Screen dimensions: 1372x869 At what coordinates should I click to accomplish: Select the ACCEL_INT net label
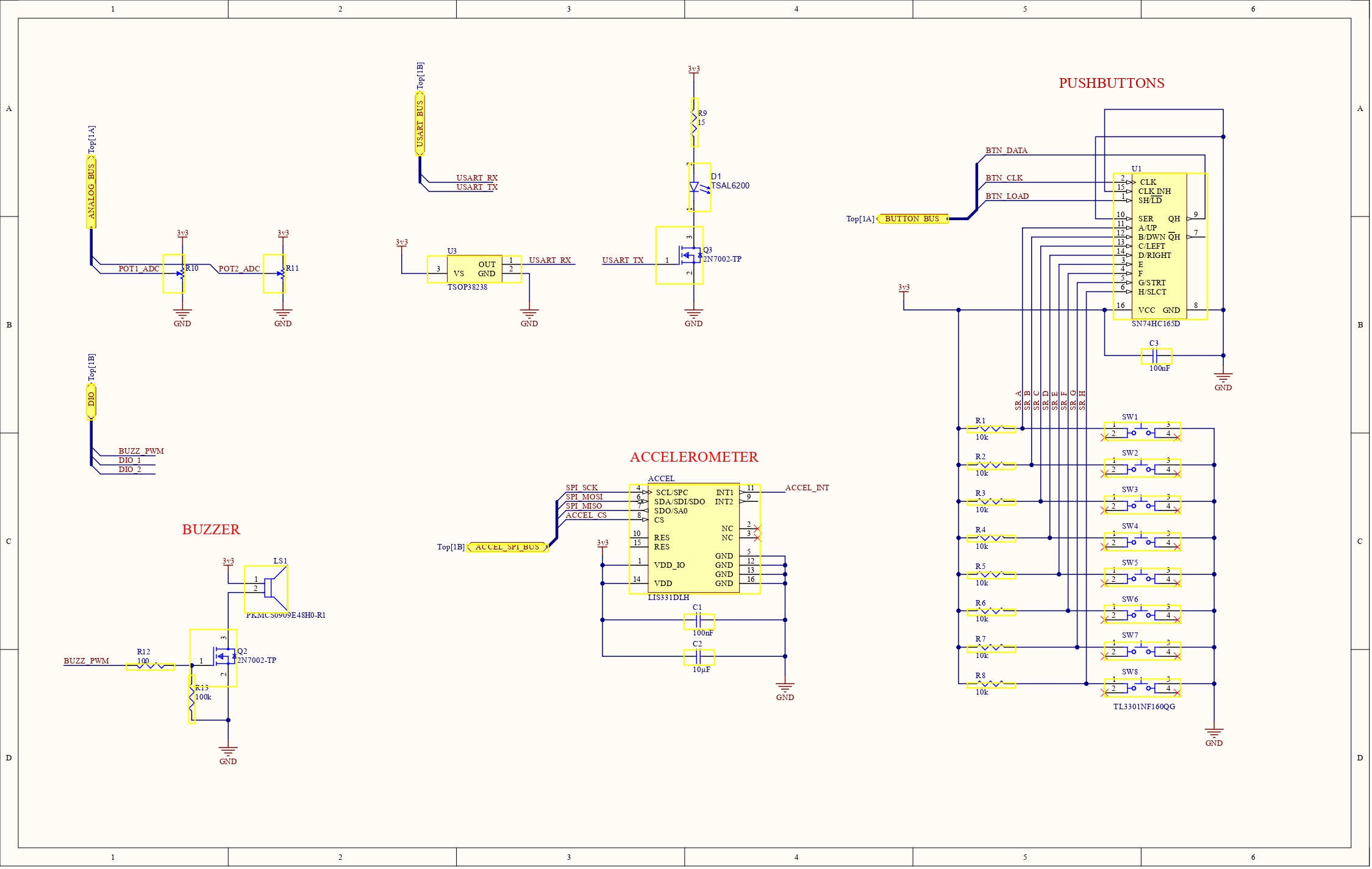coord(807,488)
